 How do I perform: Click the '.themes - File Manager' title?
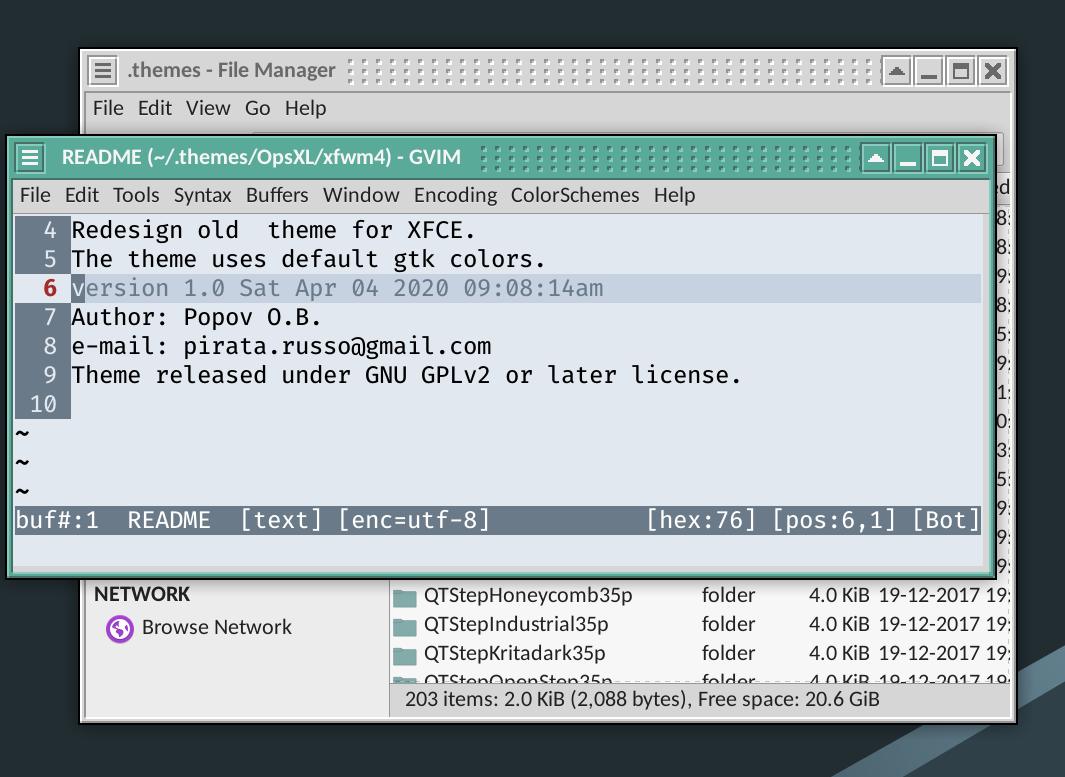click(x=232, y=70)
